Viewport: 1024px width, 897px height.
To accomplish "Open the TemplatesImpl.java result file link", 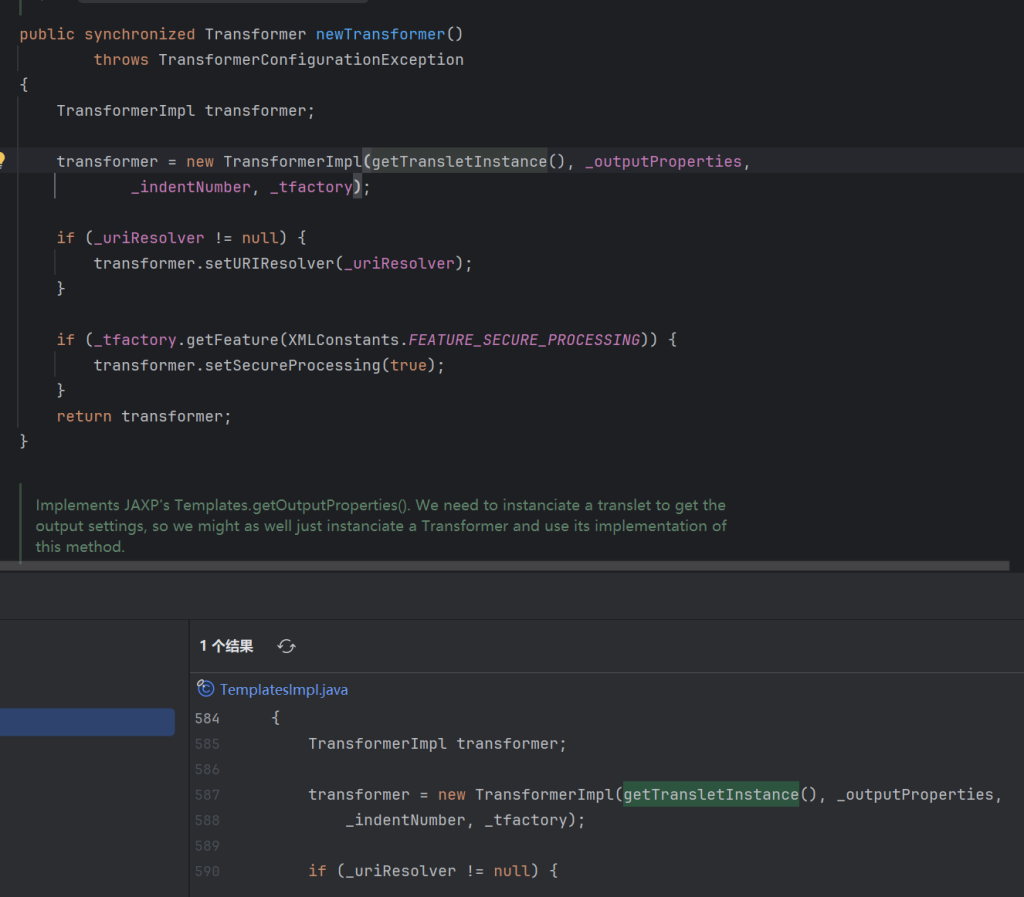I will [283, 689].
